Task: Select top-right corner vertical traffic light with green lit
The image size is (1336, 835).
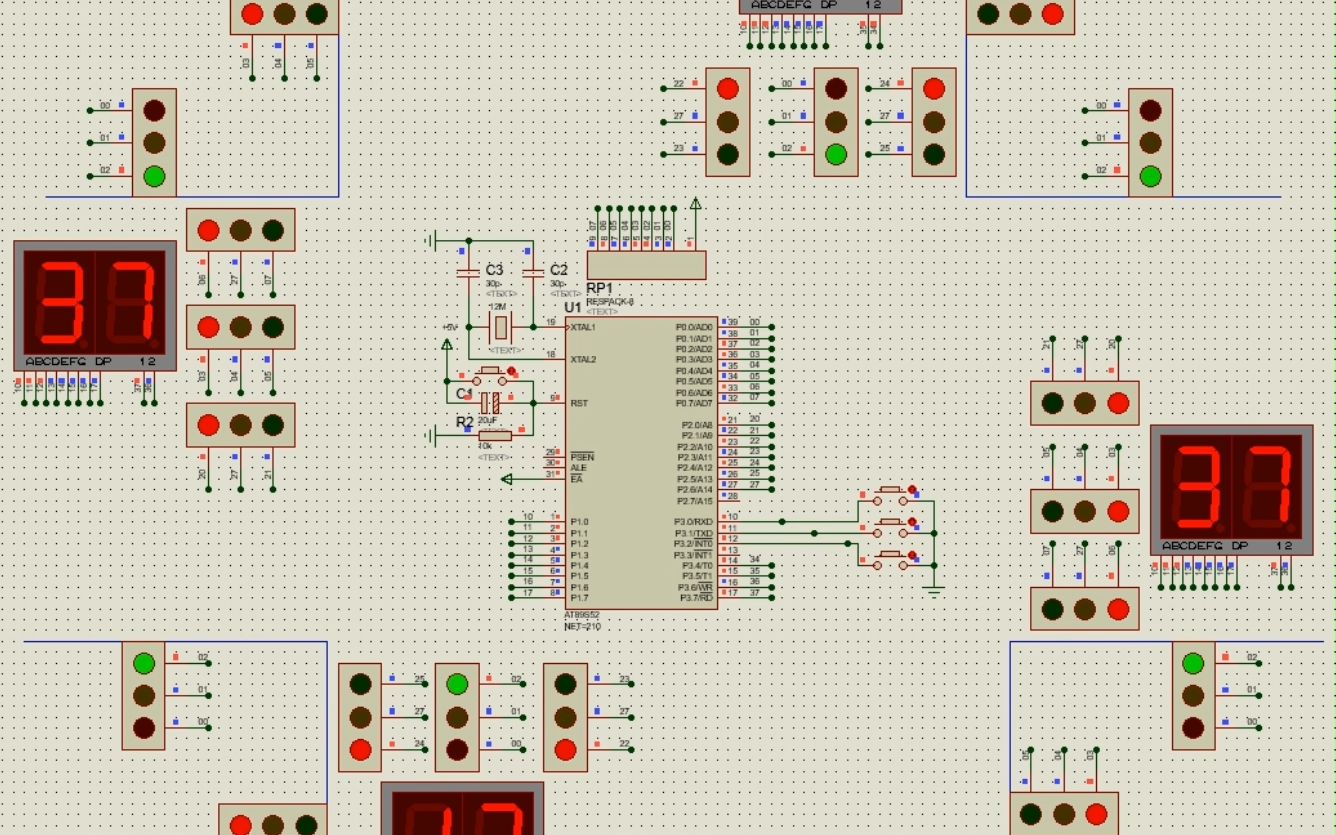Action: (x=1150, y=142)
